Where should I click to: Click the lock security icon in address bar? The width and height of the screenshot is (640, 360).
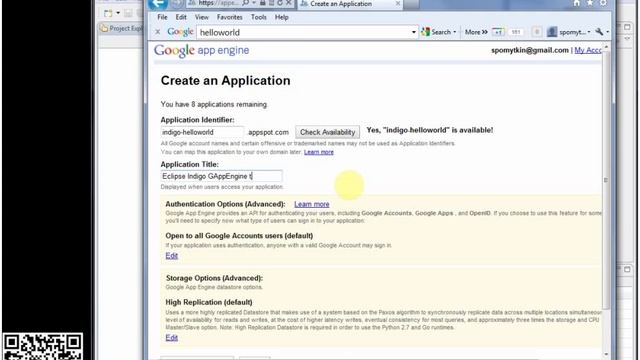pyautogui.click(x=263, y=3)
